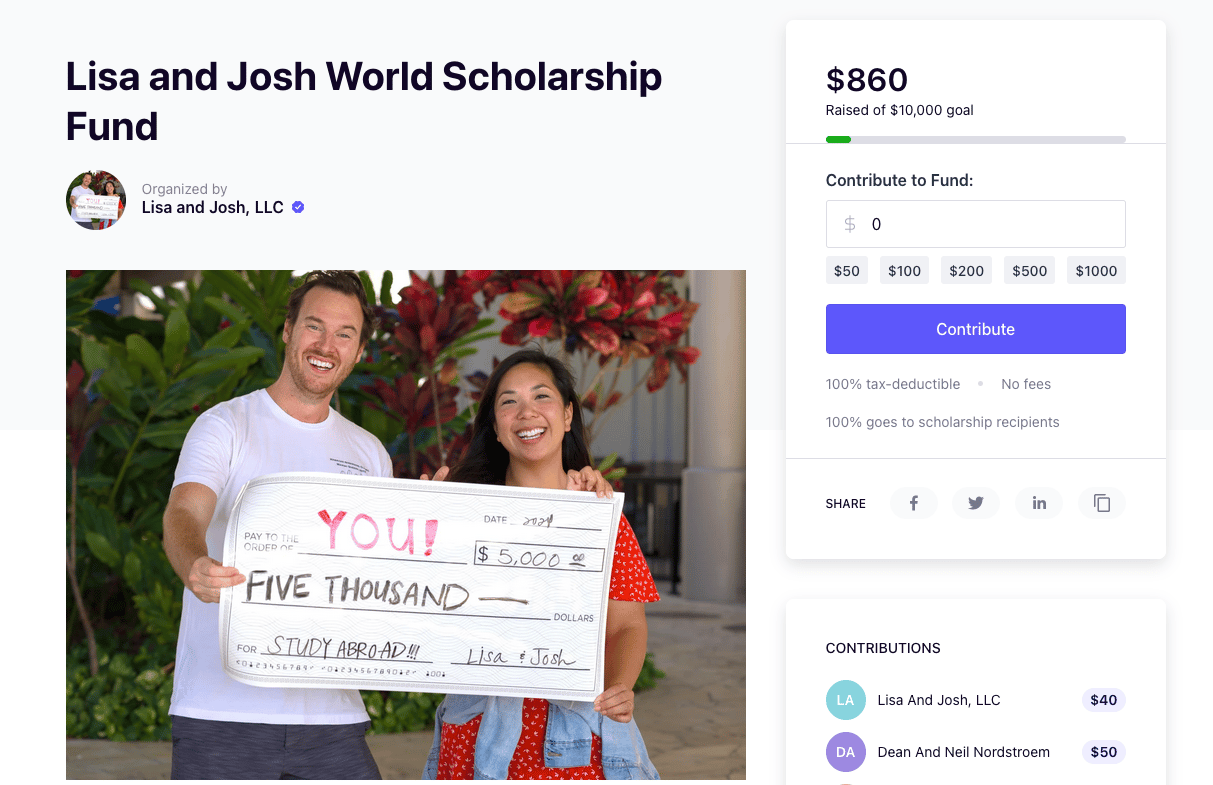Share fundraiser on LinkedIn

click(1039, 503)
